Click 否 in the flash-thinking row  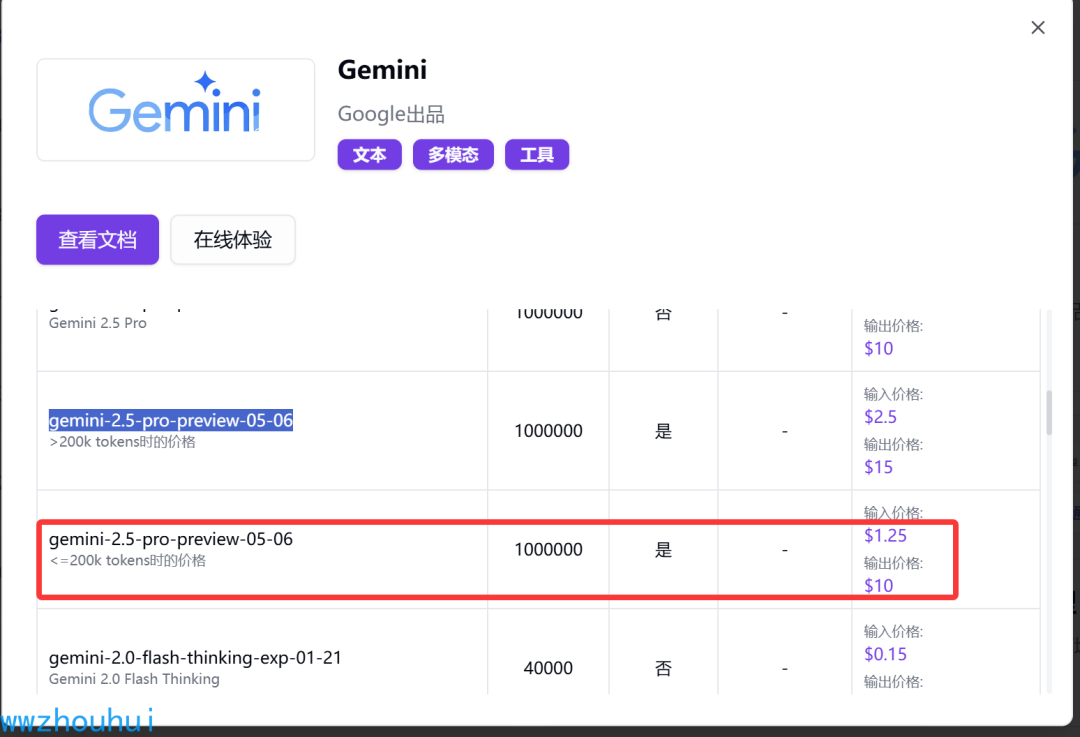[663, 668]
